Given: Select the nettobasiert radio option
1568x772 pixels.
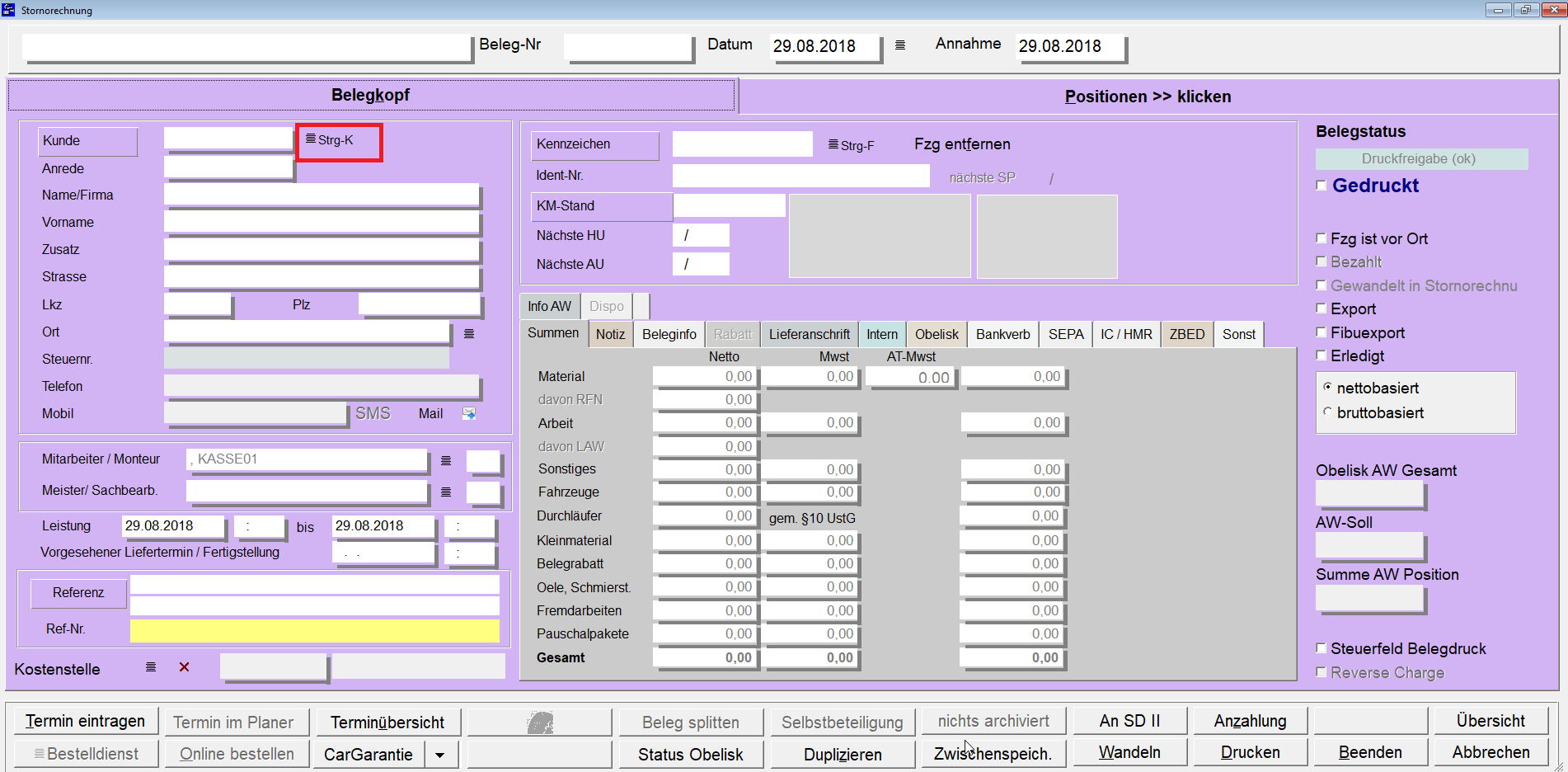Looking at the screenshot, I should pos(1327,387).
